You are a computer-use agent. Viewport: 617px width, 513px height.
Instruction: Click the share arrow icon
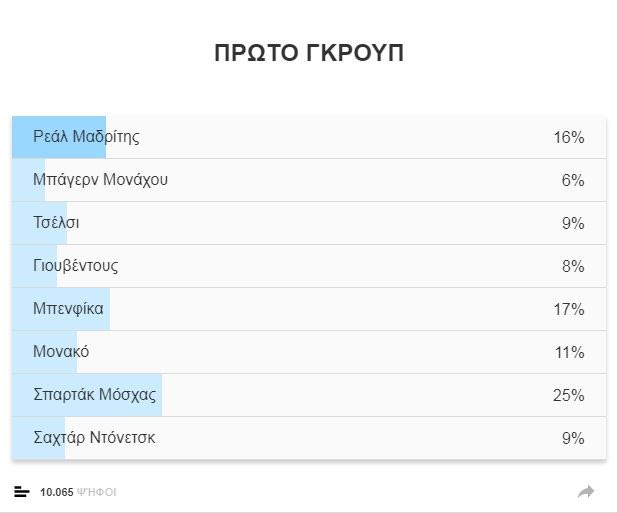(x=586, y=491)
